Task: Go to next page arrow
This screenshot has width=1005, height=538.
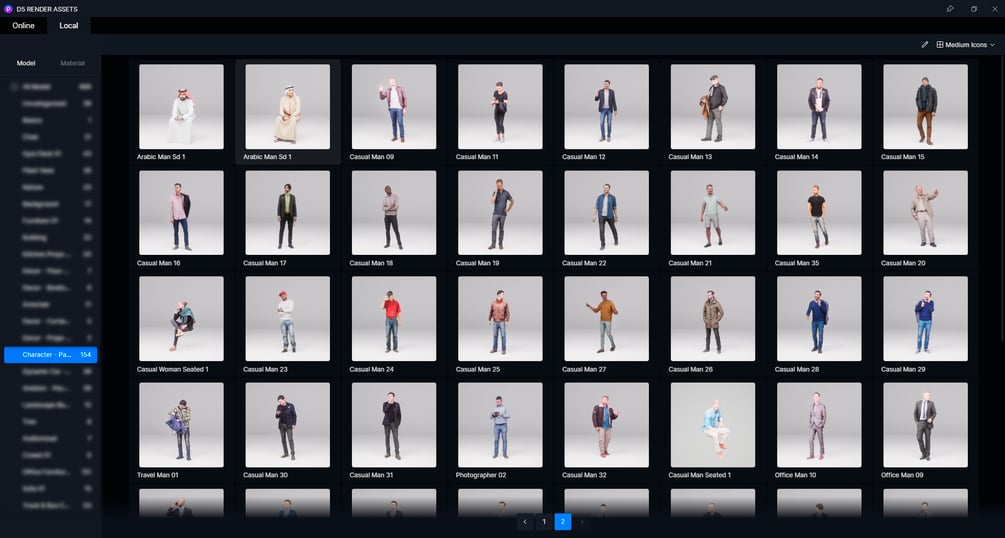Action: [582, 522]
